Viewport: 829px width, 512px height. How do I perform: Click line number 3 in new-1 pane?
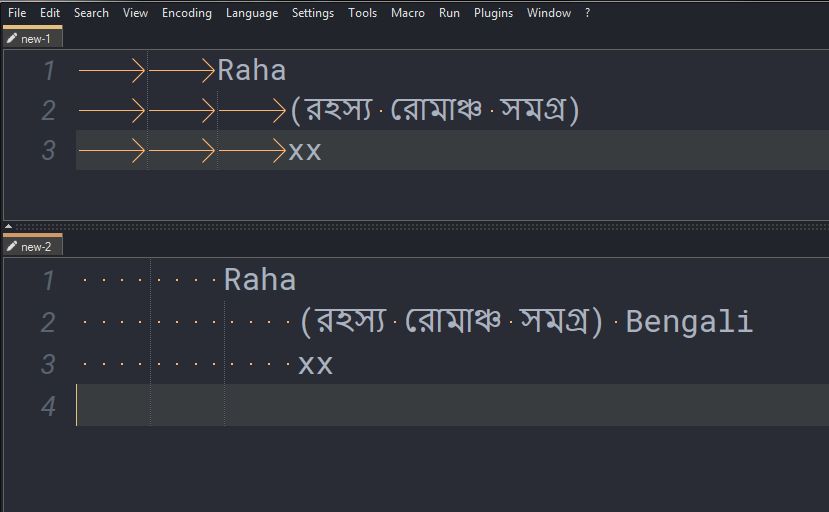(48, 151)
